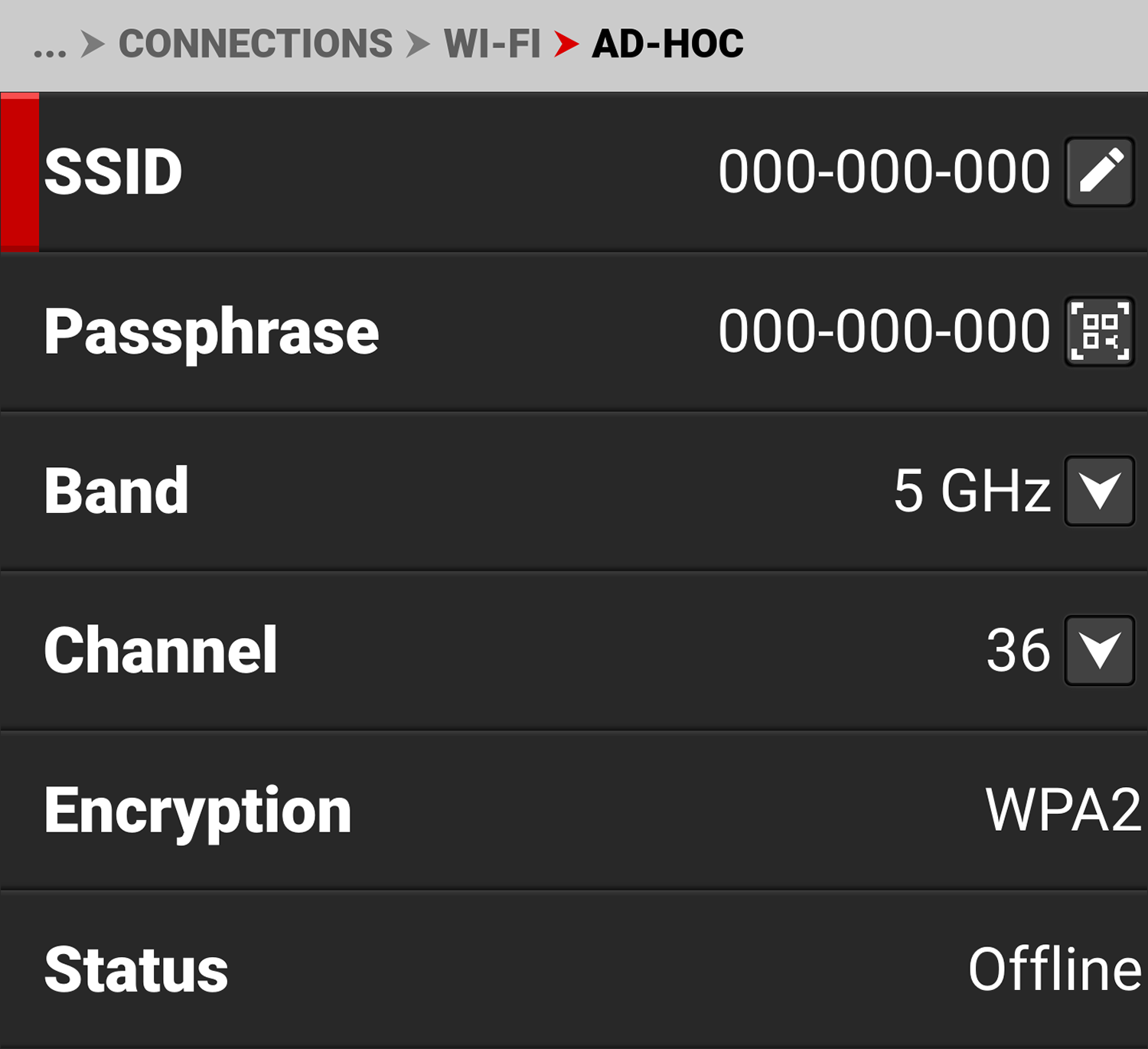Click the Encryption WPA2 row

click(574, 809)
